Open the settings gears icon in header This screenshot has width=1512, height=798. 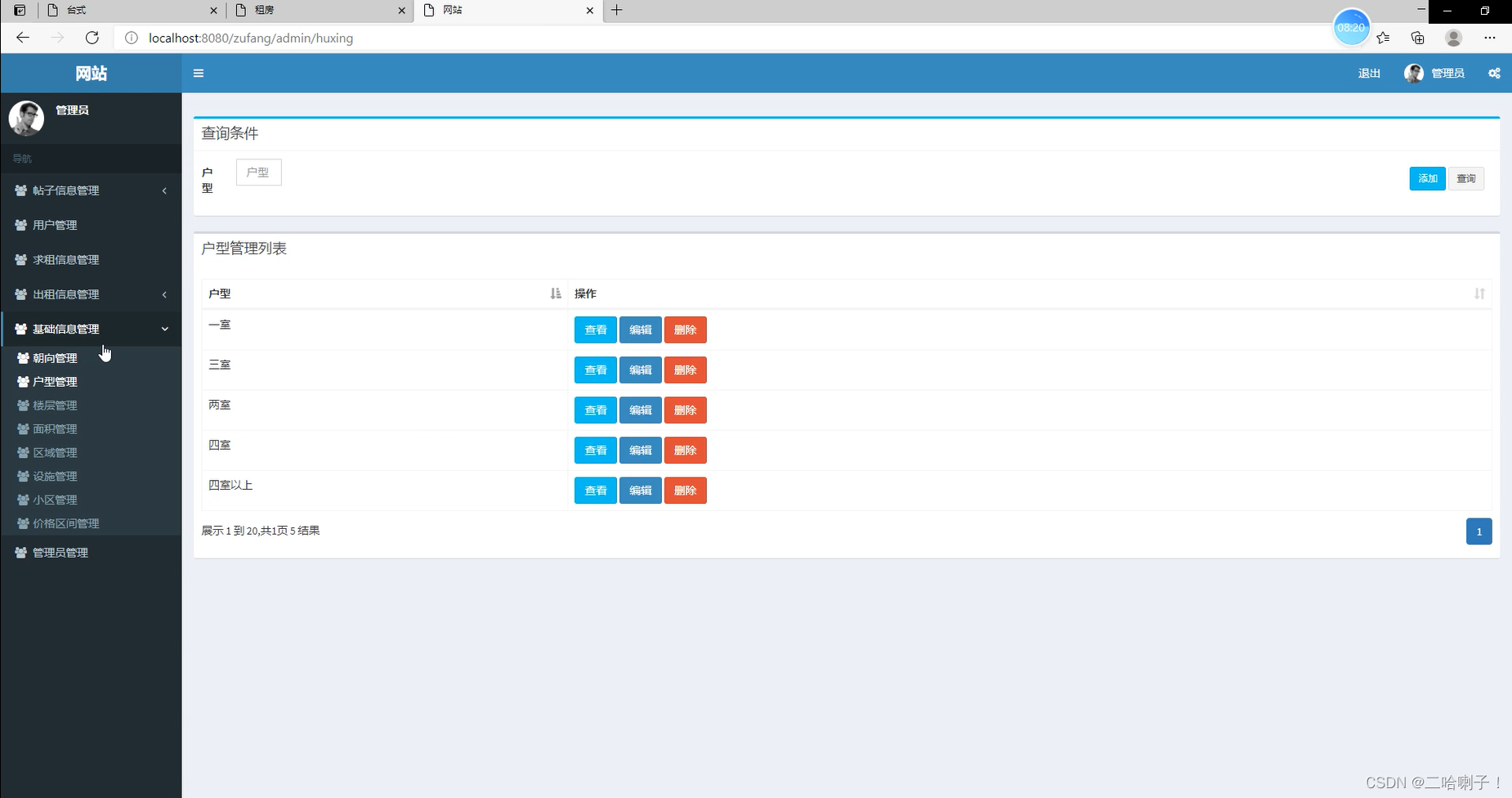pos(1494,74)
